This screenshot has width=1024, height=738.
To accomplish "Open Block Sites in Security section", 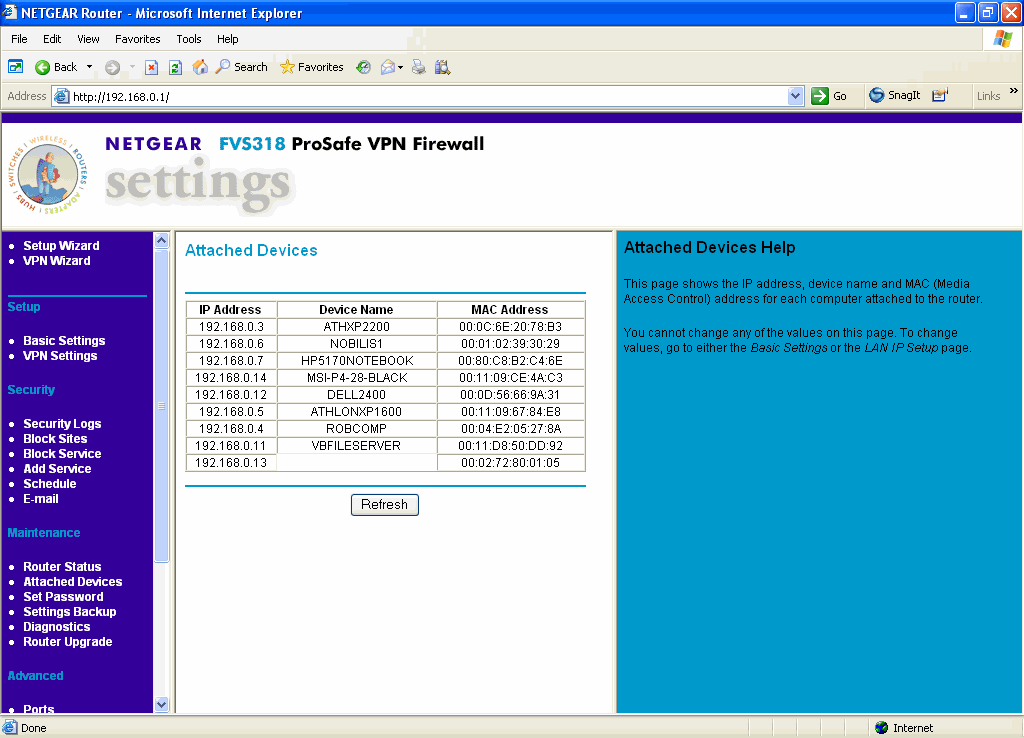I will (x=55, y=439).
